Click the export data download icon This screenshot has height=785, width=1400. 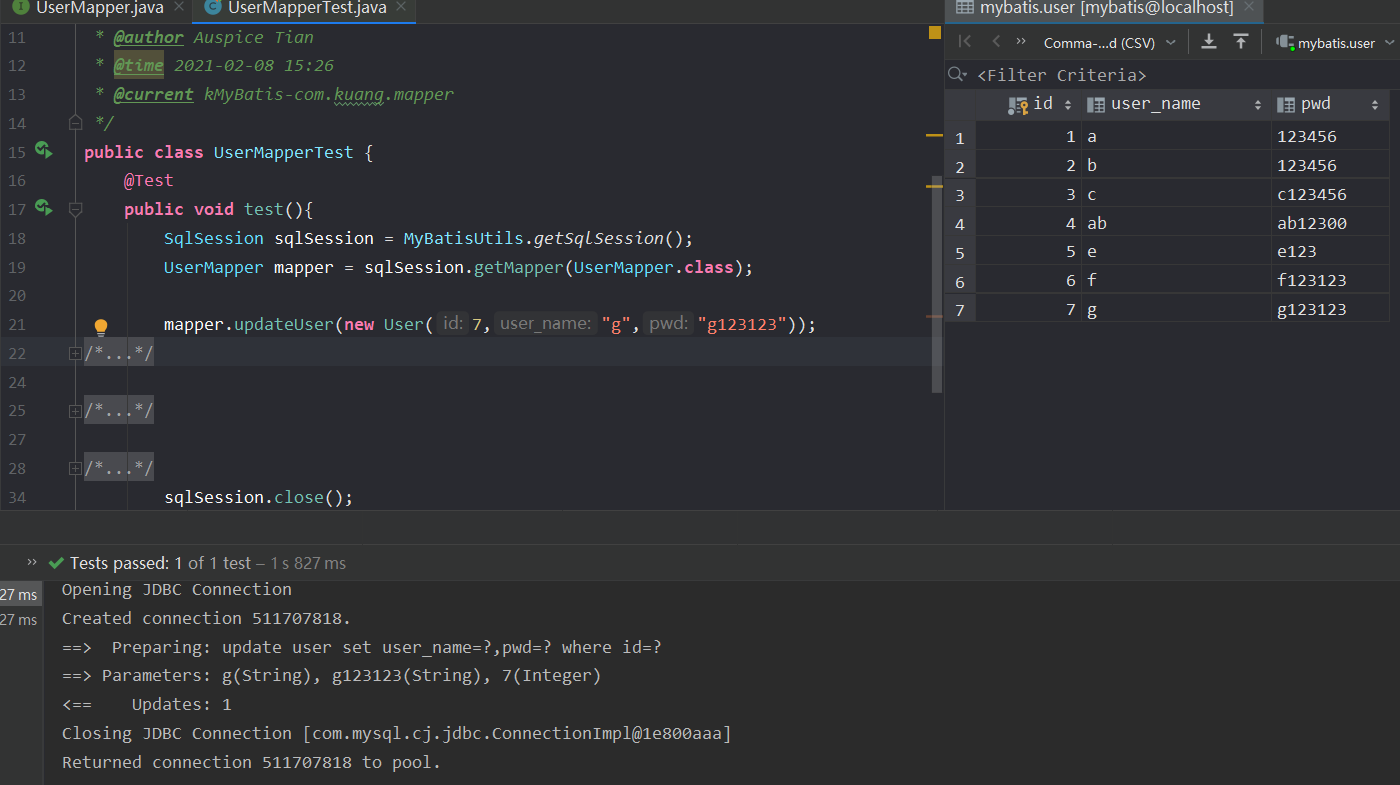point(1208,42)
